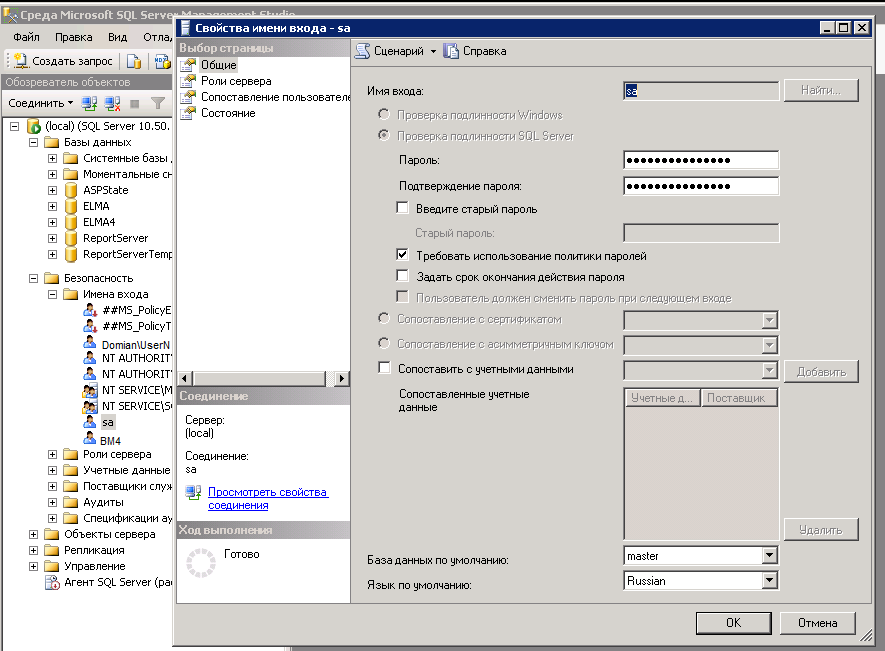885x651 pixels.
Task: Uncheck Требовать использование политики паролей
Action: click(x=403, y=256)
